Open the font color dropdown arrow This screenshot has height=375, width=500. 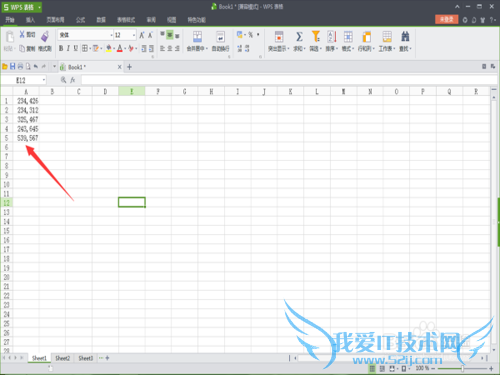[x=125, y=49]
